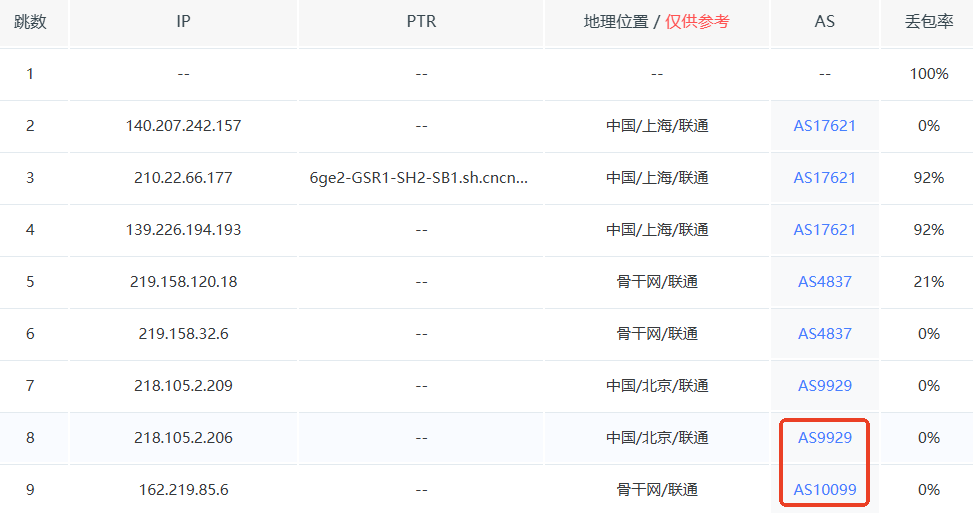Click IP address 219.158.120.18

coord(183,282)
